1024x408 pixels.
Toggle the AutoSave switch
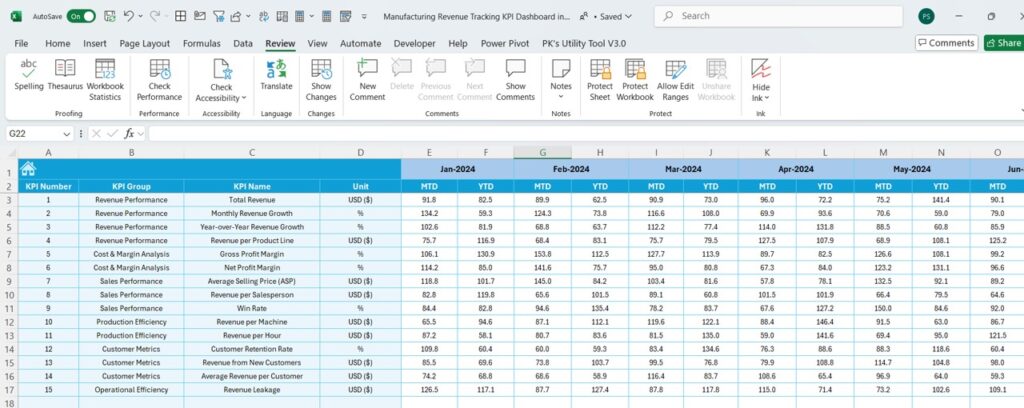(x=81, y=16)
